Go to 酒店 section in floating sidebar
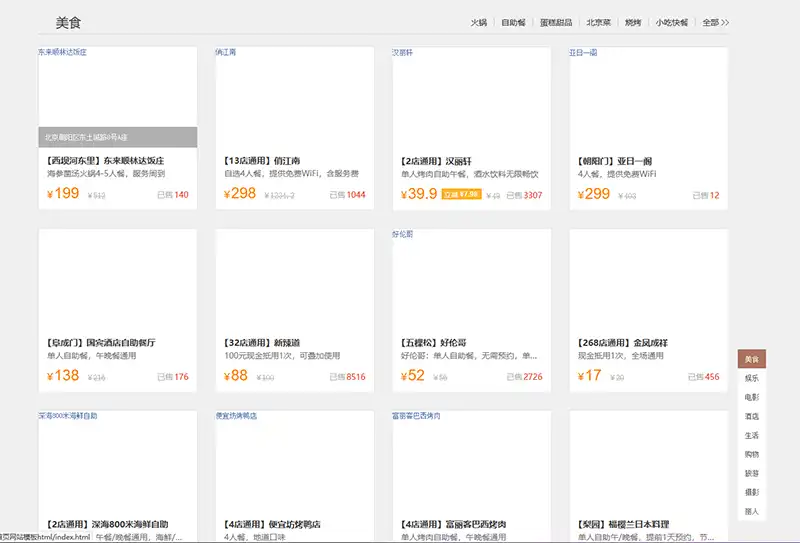The height and width of the screenshot is (543, 800). [x=751, y=416]
